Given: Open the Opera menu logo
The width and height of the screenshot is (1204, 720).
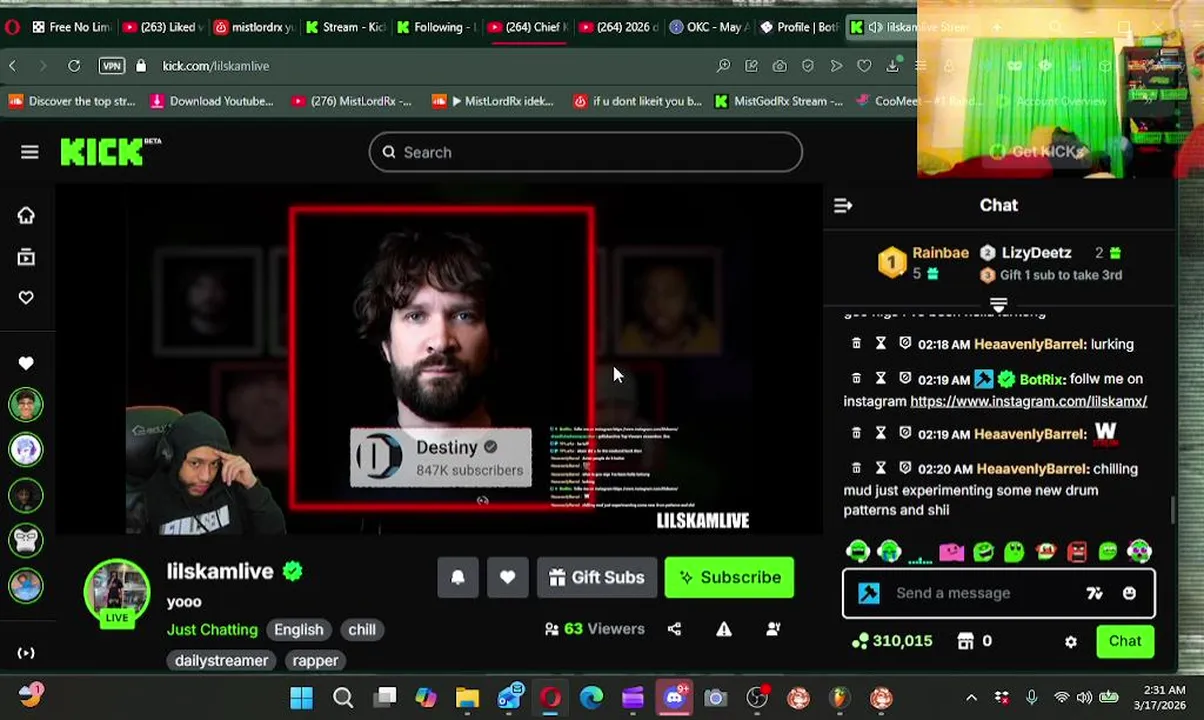Looking at the screenshot, I should pyautogui.click(x=11, y=27).
